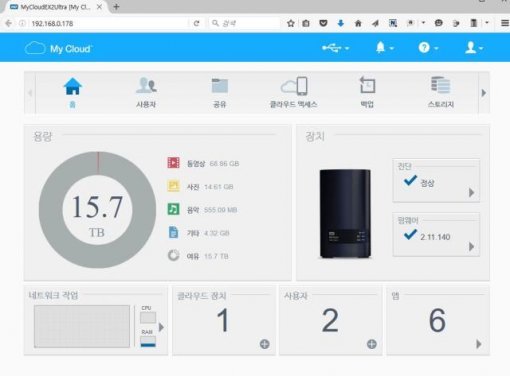
Task: Open the notifications bell dropdown
Action: pyautogui.click(x=385, y=48)
